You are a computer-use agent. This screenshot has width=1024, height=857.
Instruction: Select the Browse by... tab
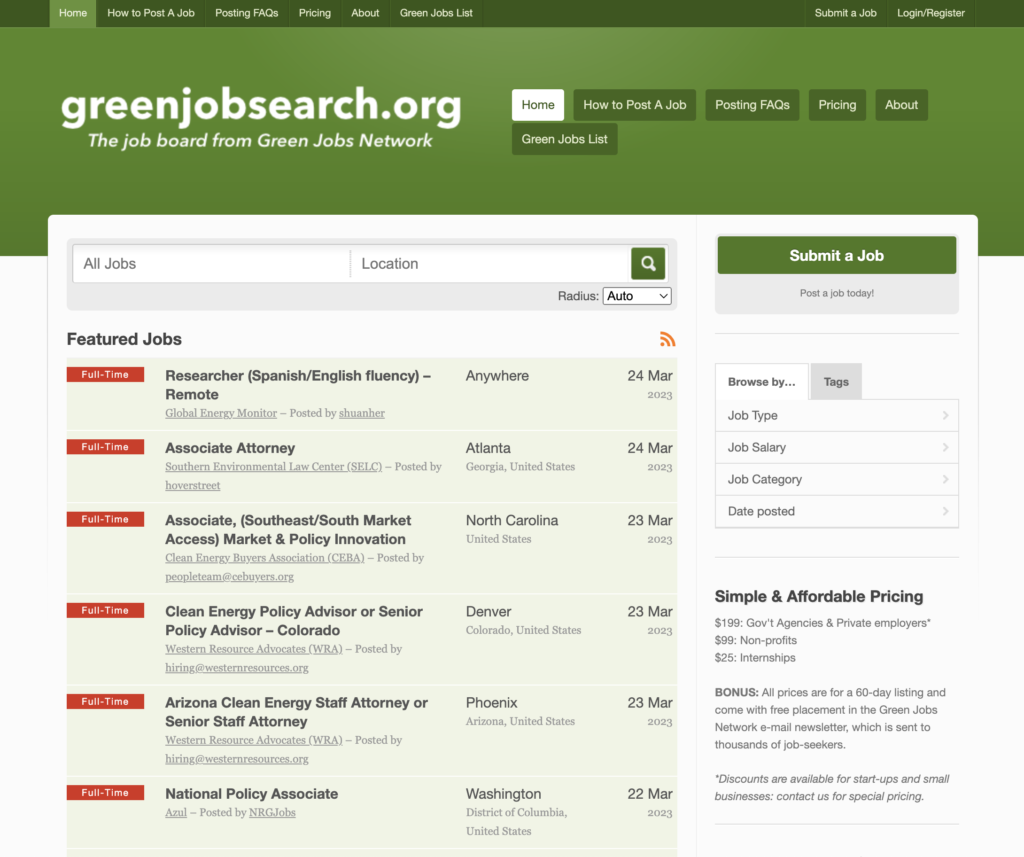762,381
